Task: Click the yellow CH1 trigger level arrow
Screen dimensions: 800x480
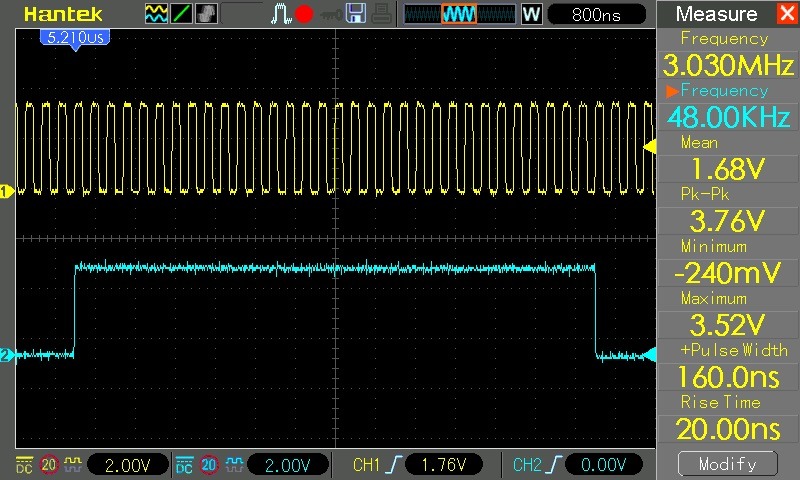Action: 649,147
